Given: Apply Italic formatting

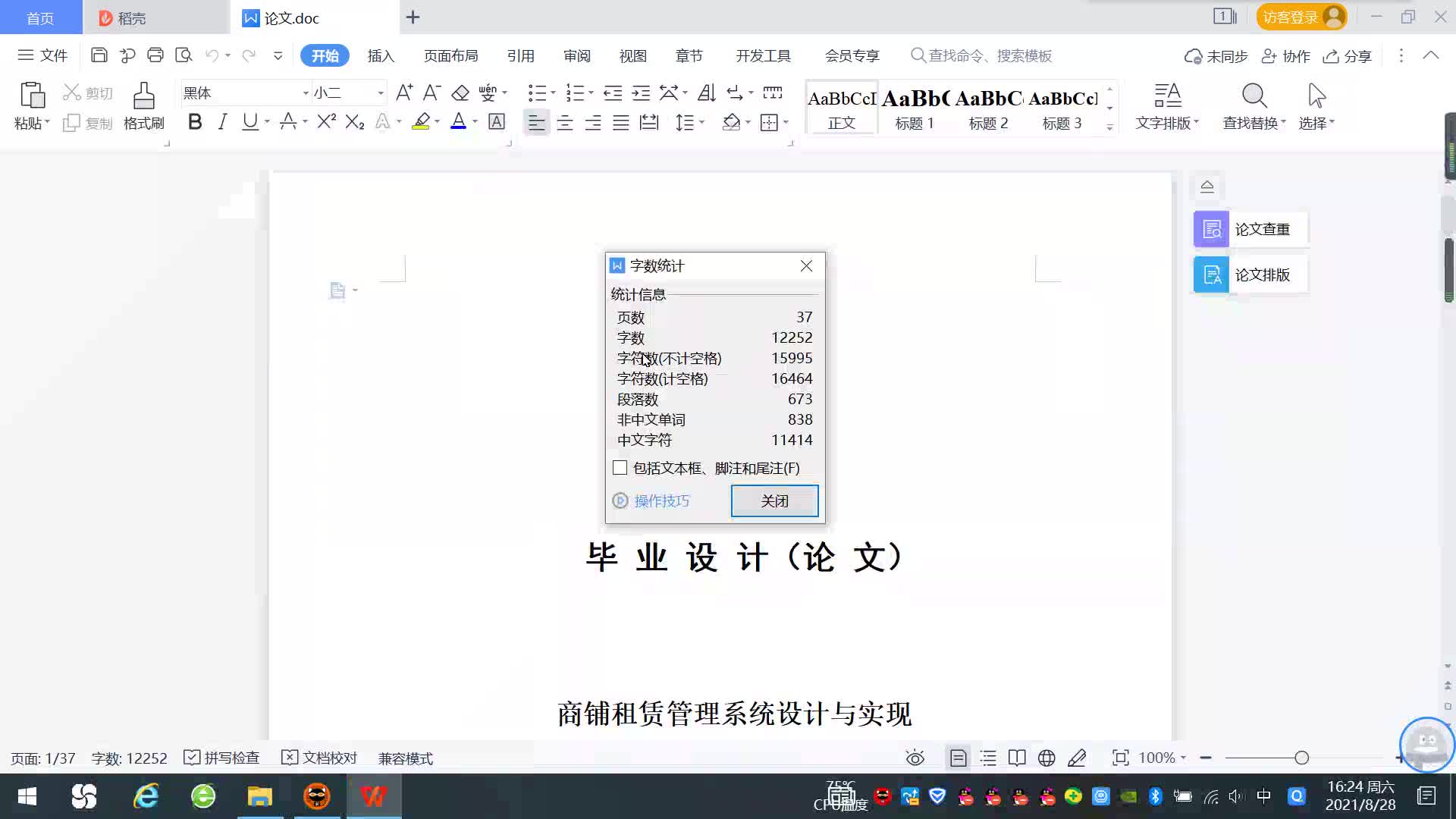Looking at the screenshot, I should 222,122.
